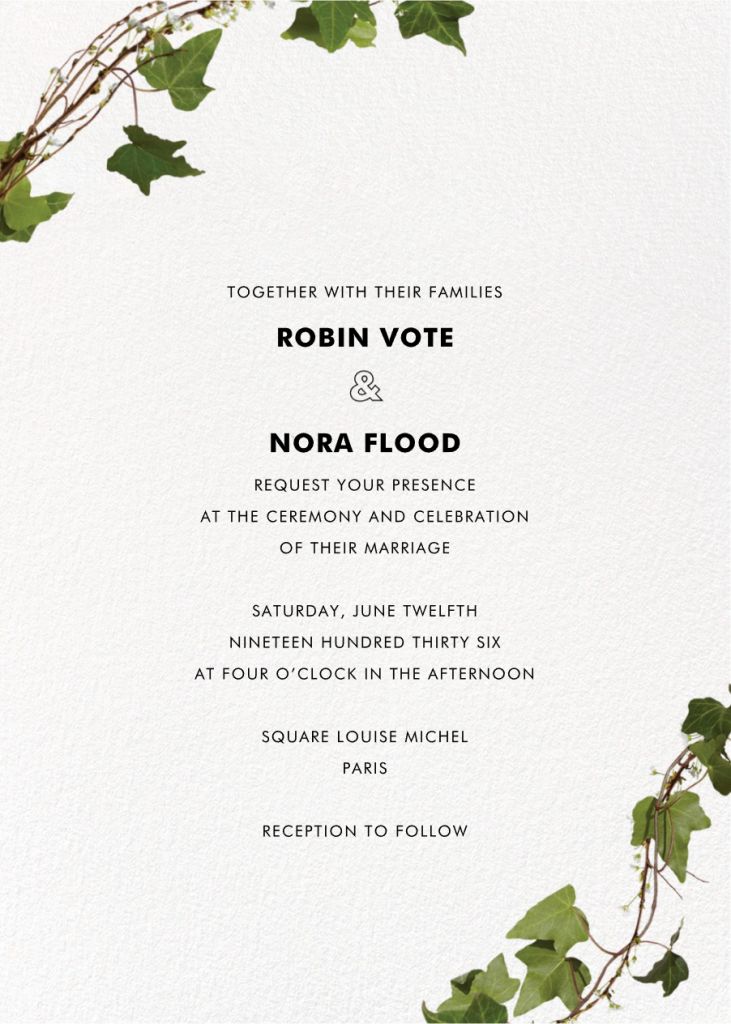Click "AT THE CEREMONY AND CELEBRATION" line

(365, 517)
